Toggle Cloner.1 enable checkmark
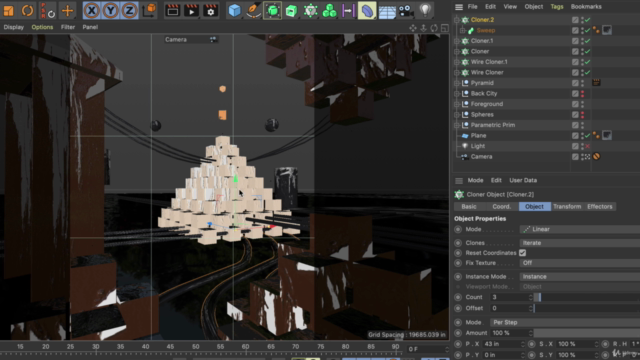The image size is (640, 360). point(588,41)
